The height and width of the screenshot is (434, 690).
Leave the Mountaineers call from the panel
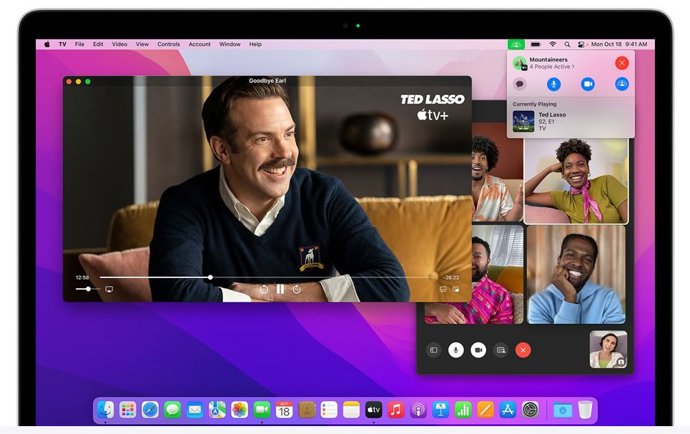621,63
